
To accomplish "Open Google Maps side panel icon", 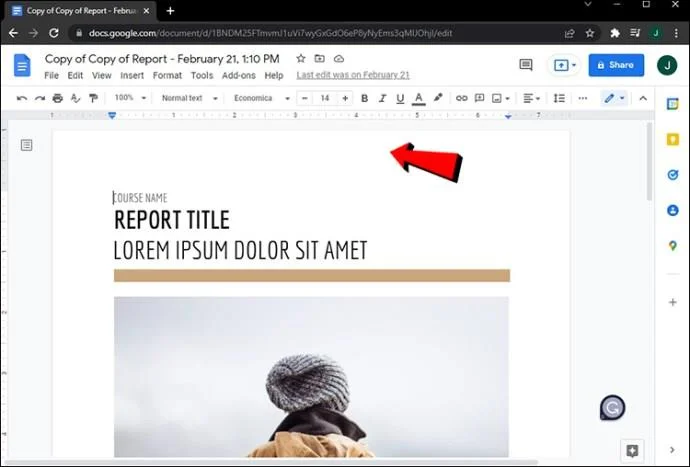I will click(x=672, y=246).
